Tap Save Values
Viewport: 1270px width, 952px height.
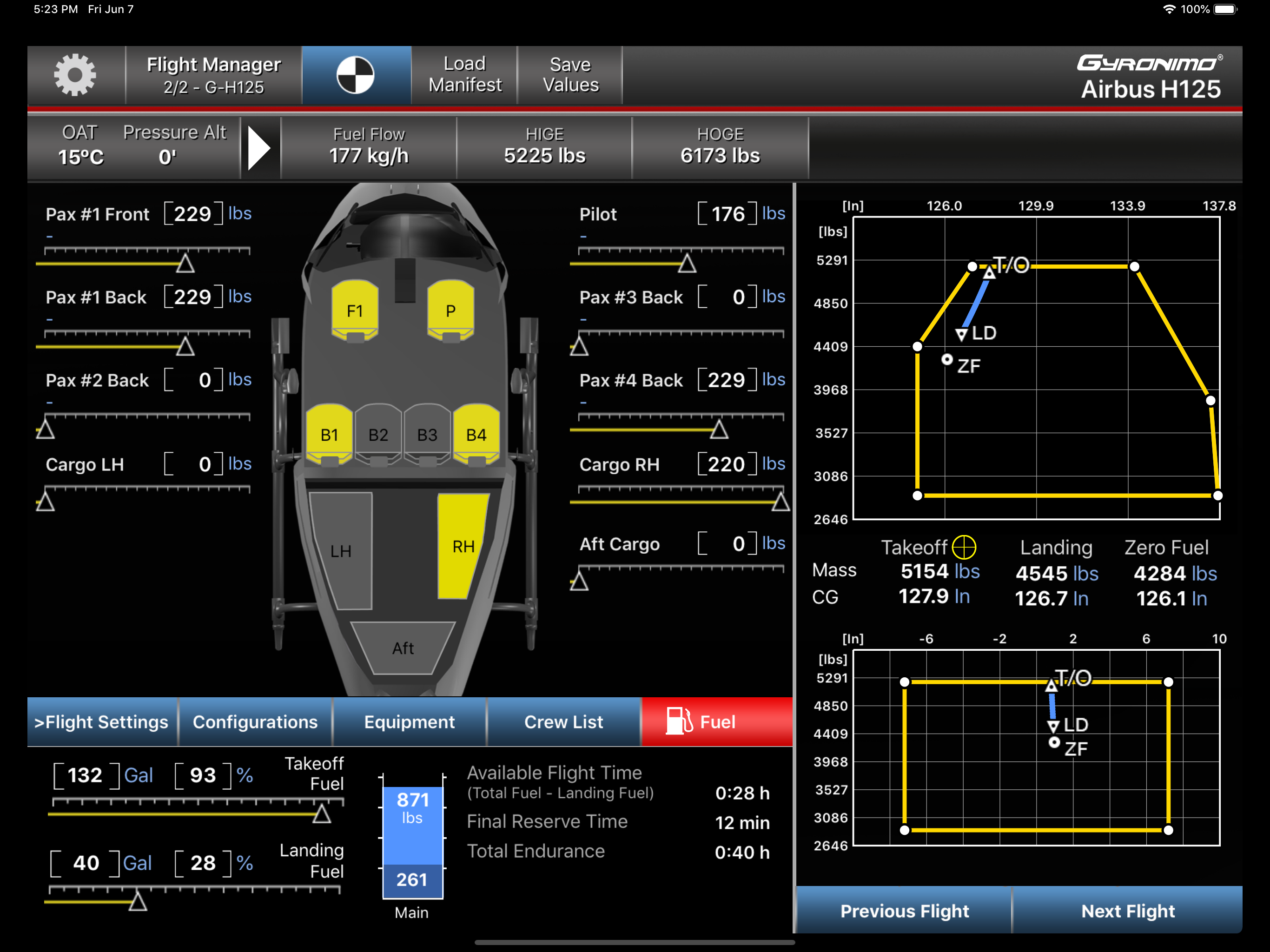[570, 75]
